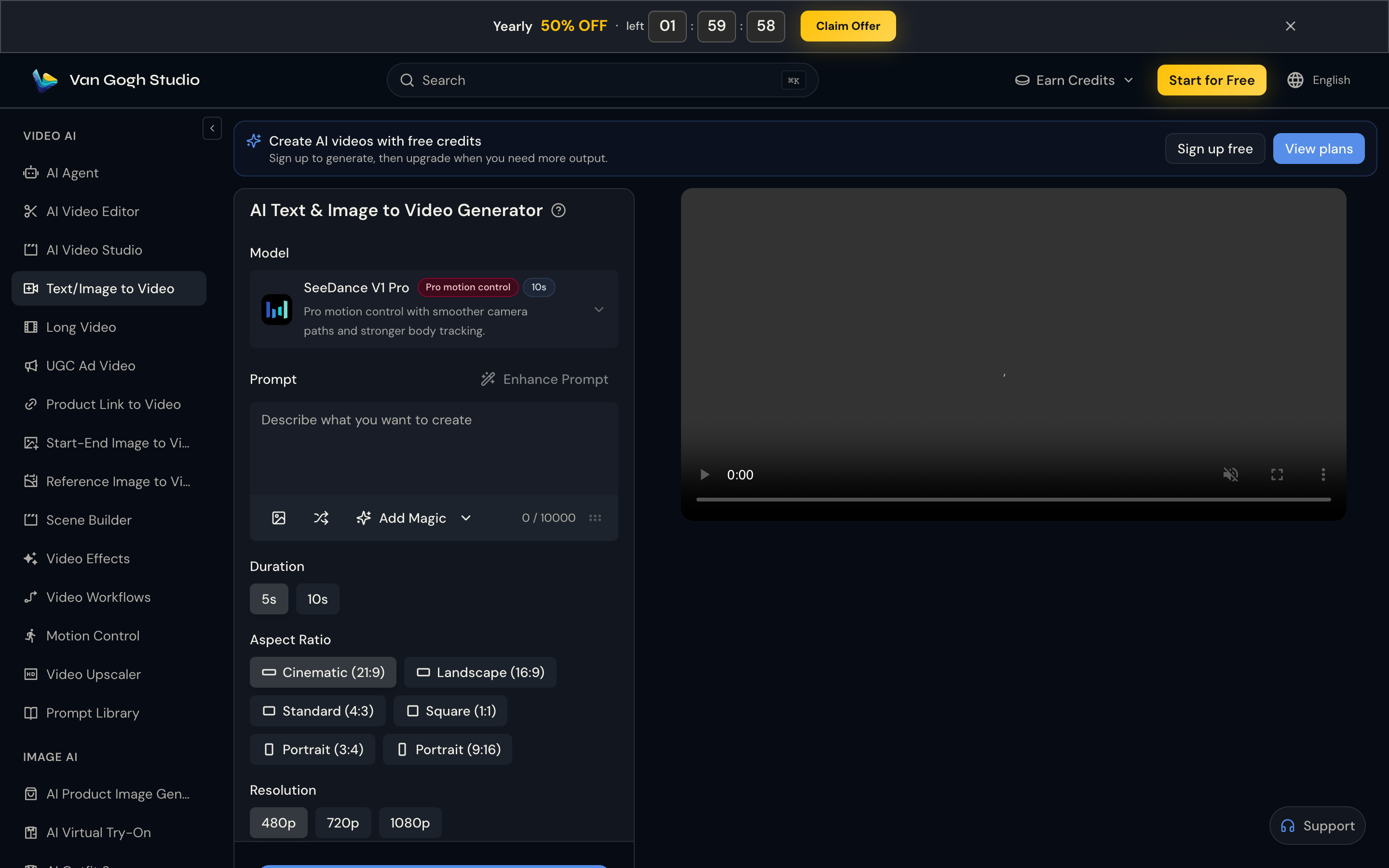The height and width of the screenshot is (868, 1389).
Task: Click the upload image icon in prompt toolbar
Action: coord(278,518)
